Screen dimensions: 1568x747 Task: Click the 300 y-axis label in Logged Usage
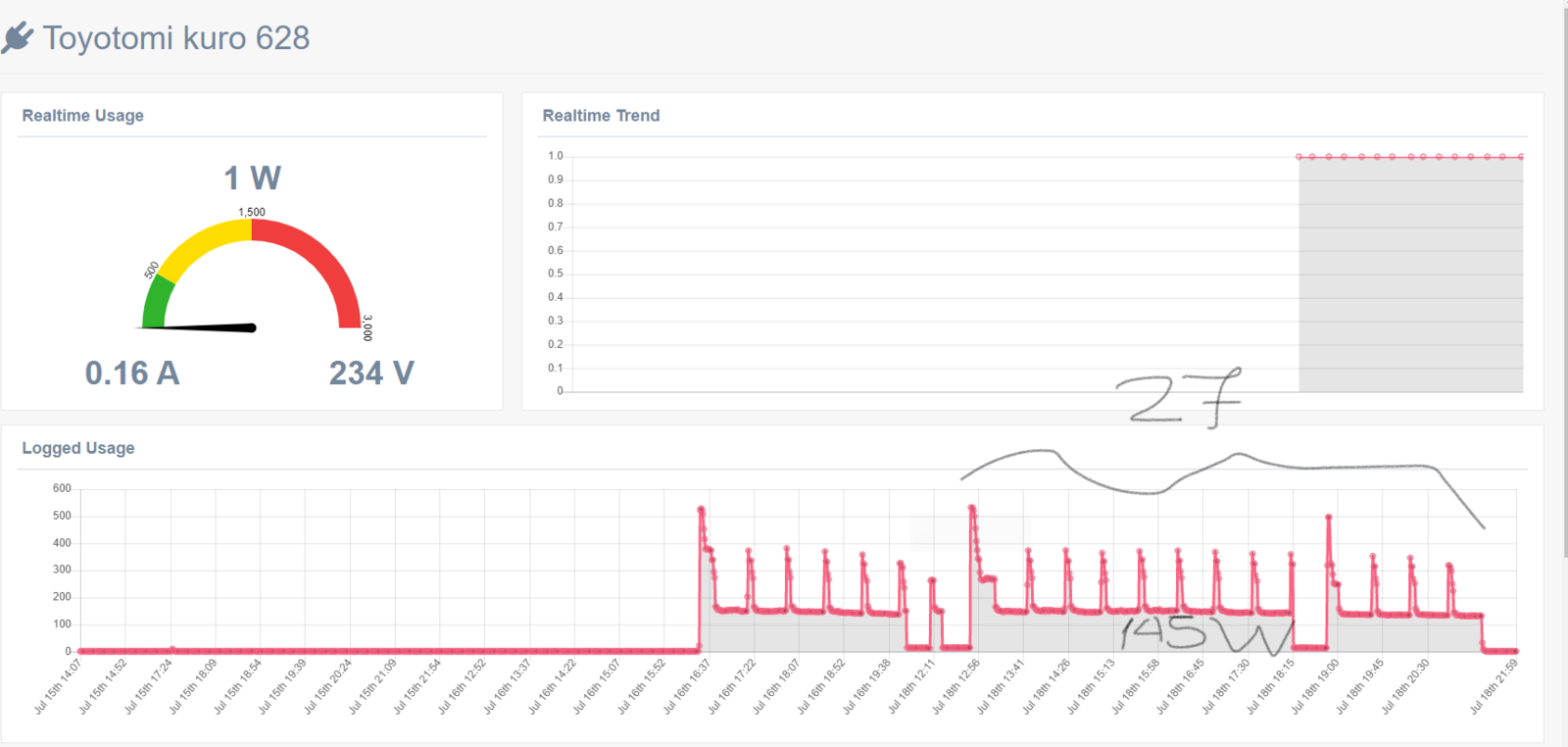pyautogui.click(x=62, y=570)
